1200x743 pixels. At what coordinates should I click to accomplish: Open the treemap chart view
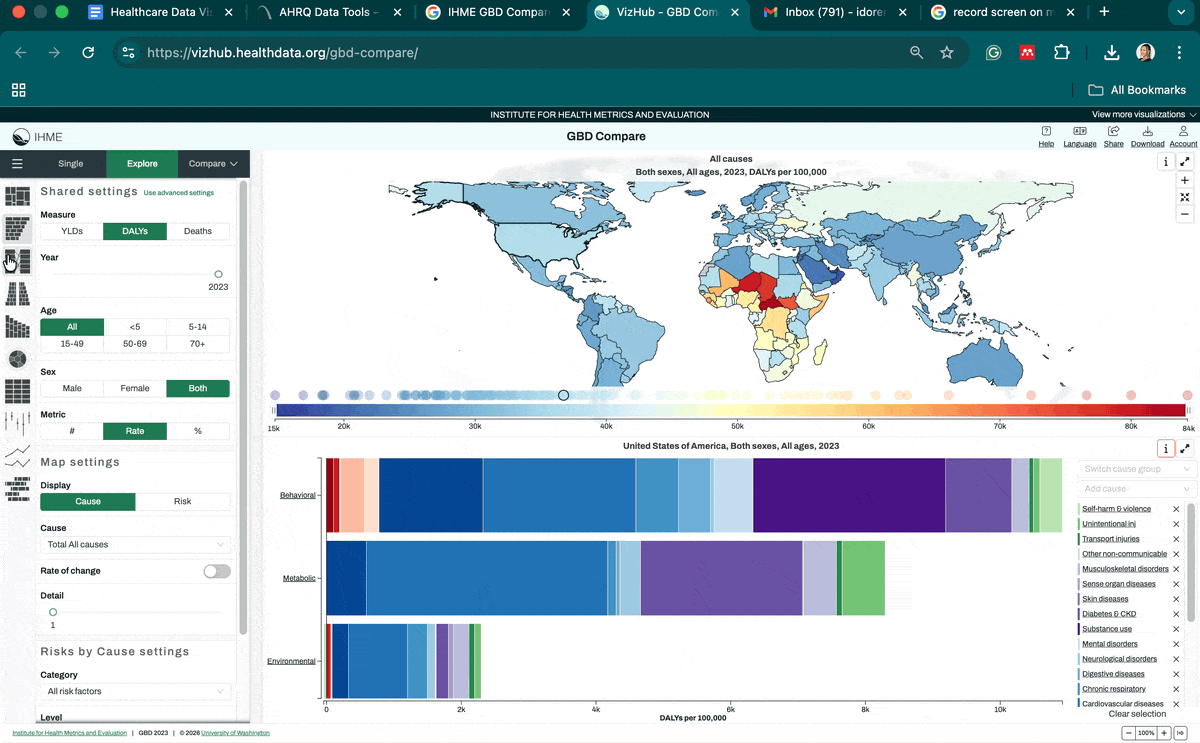(16, 195)
